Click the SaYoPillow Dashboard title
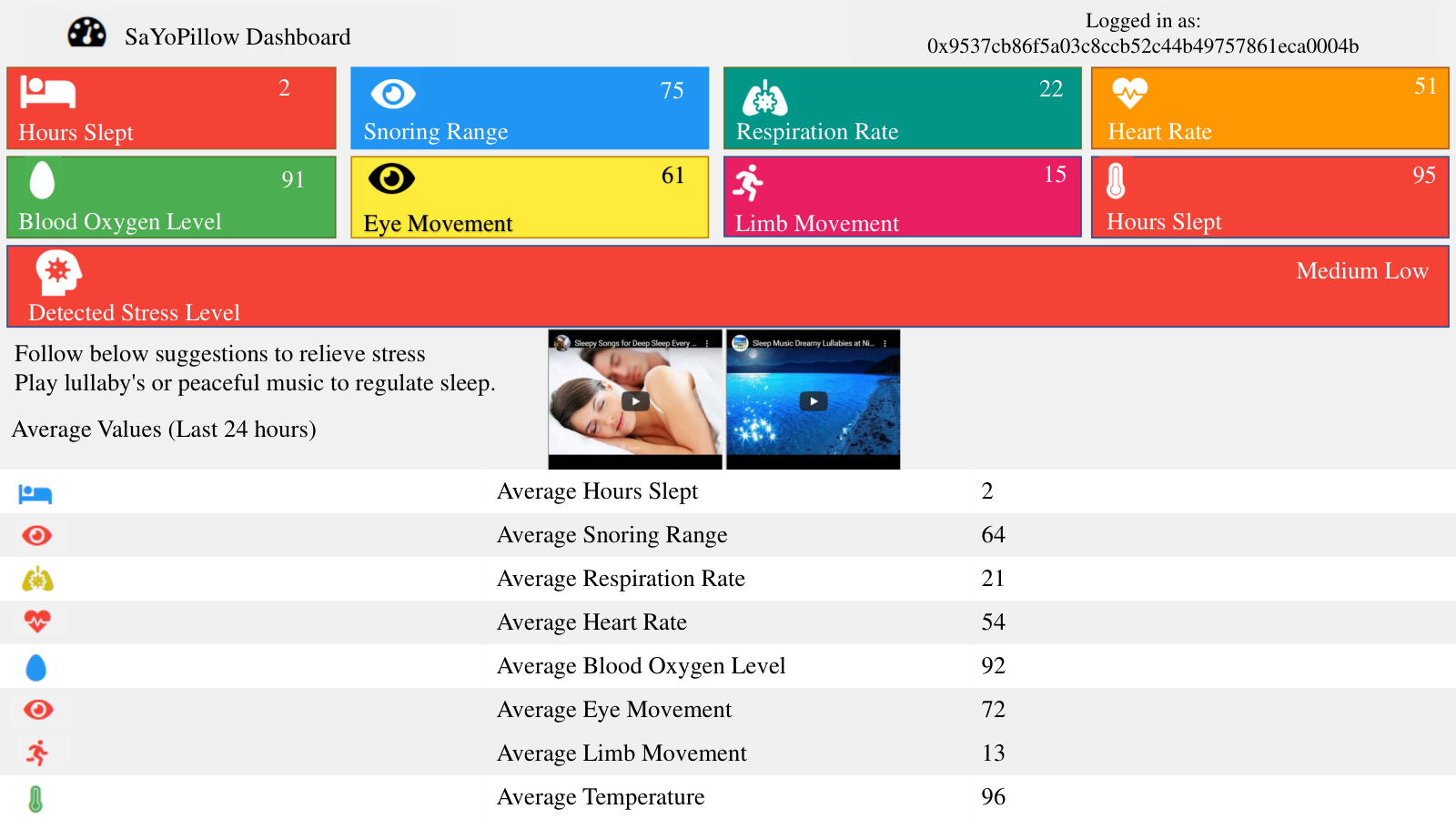The image size is (1456, 819). [238, 37]
